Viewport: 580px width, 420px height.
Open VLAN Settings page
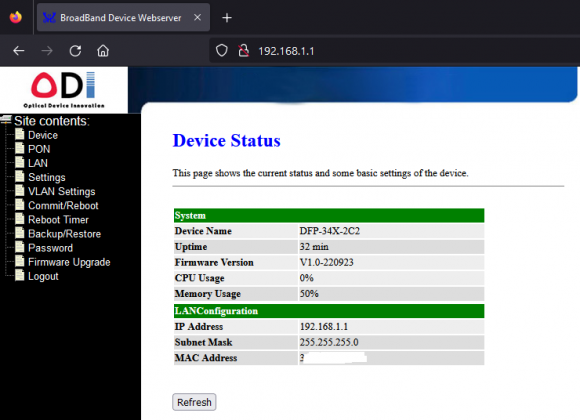(x=61, y=192)
